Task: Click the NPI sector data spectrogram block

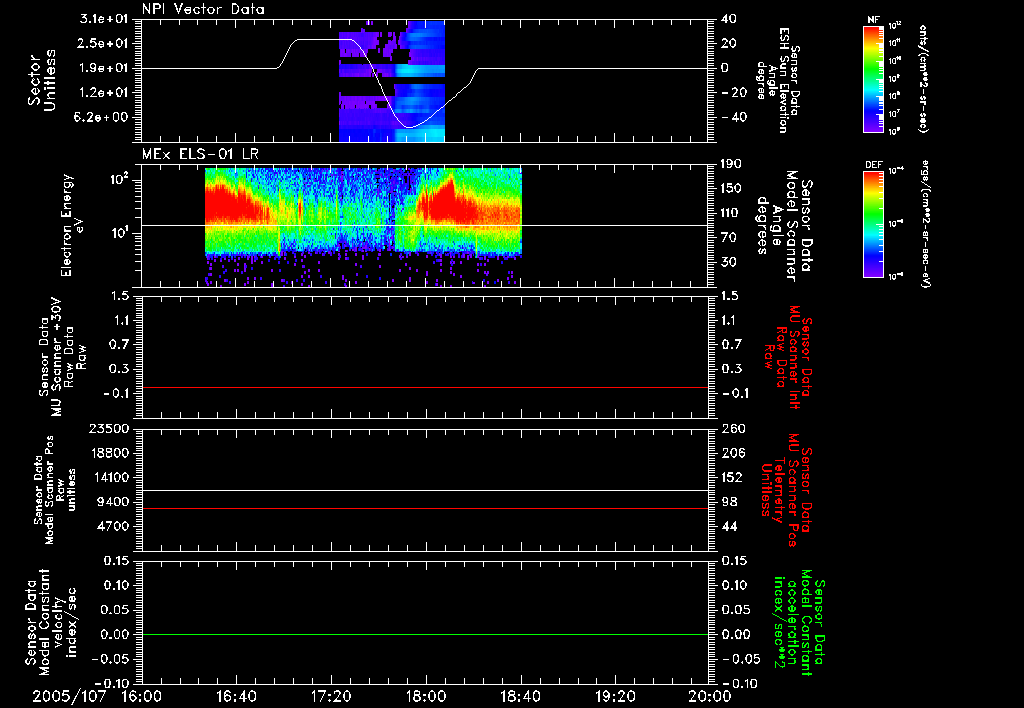Action: point(392,81)
